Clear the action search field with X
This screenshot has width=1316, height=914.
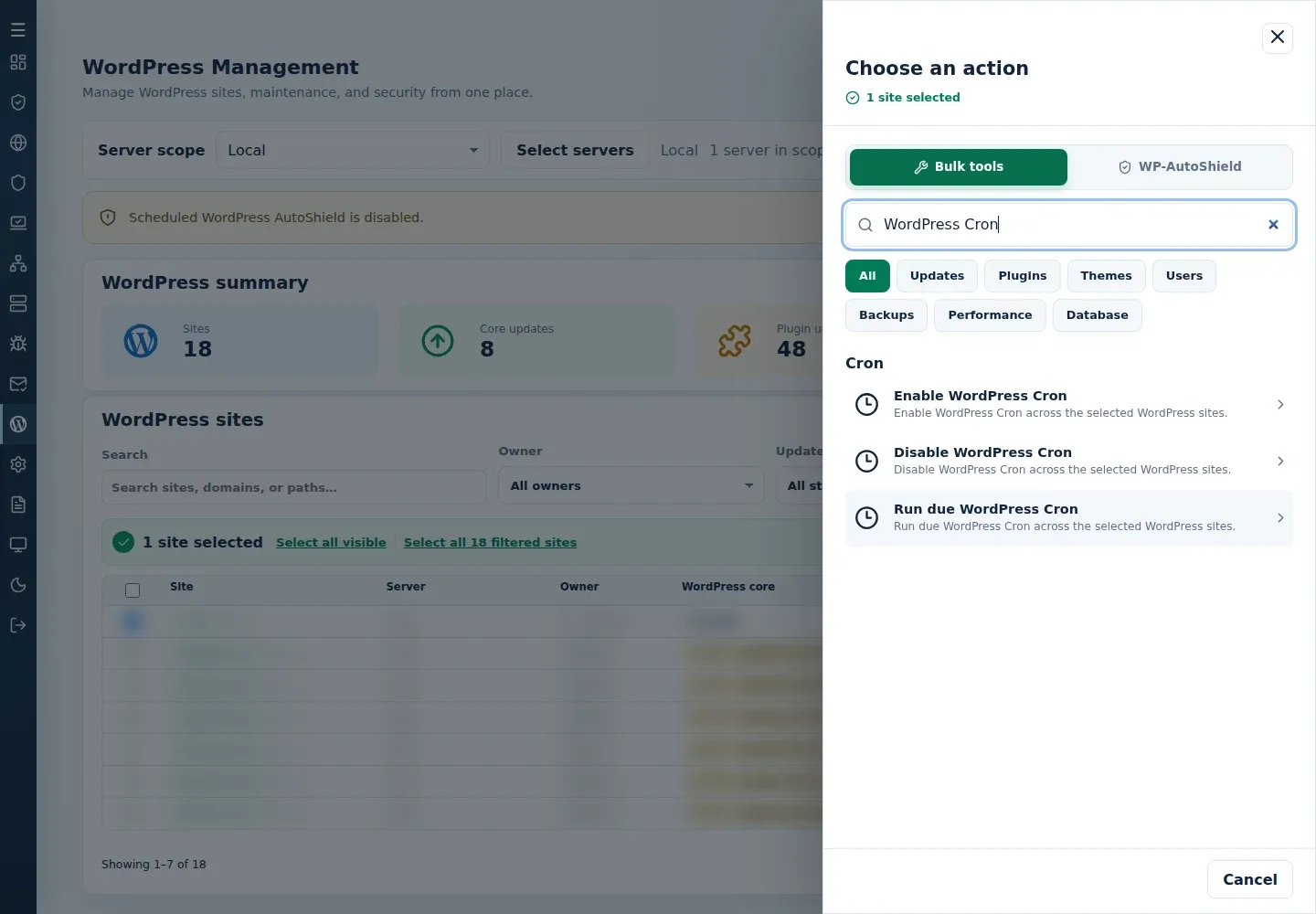1273,225
